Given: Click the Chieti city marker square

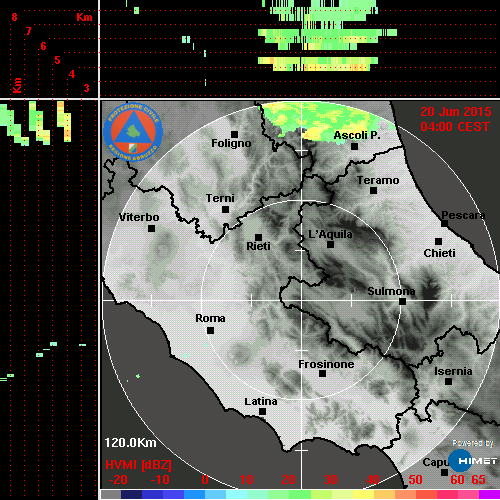Looking at the screenshot, I should [438, 241].
